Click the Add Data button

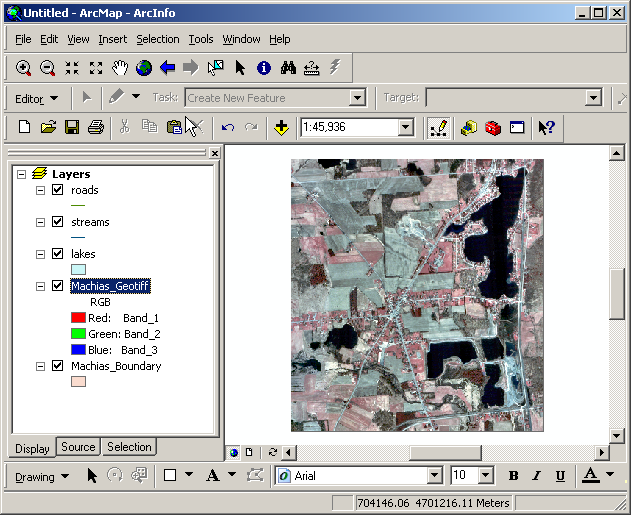point(281,127)
